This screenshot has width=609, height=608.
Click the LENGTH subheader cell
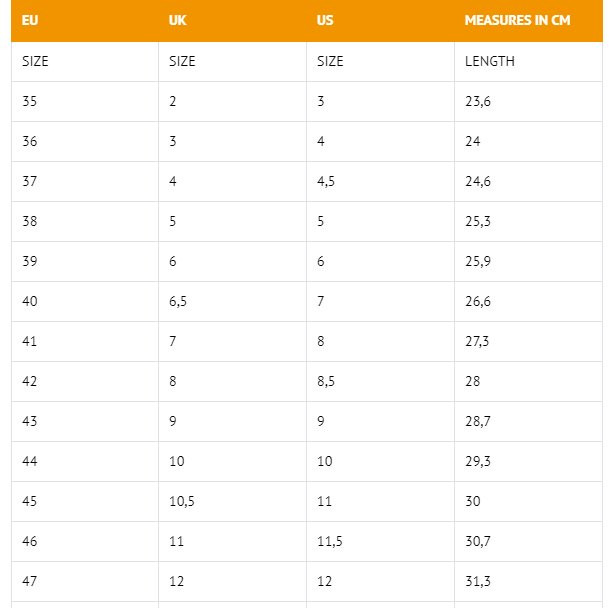pyautogui.click(x=489, y=61)
